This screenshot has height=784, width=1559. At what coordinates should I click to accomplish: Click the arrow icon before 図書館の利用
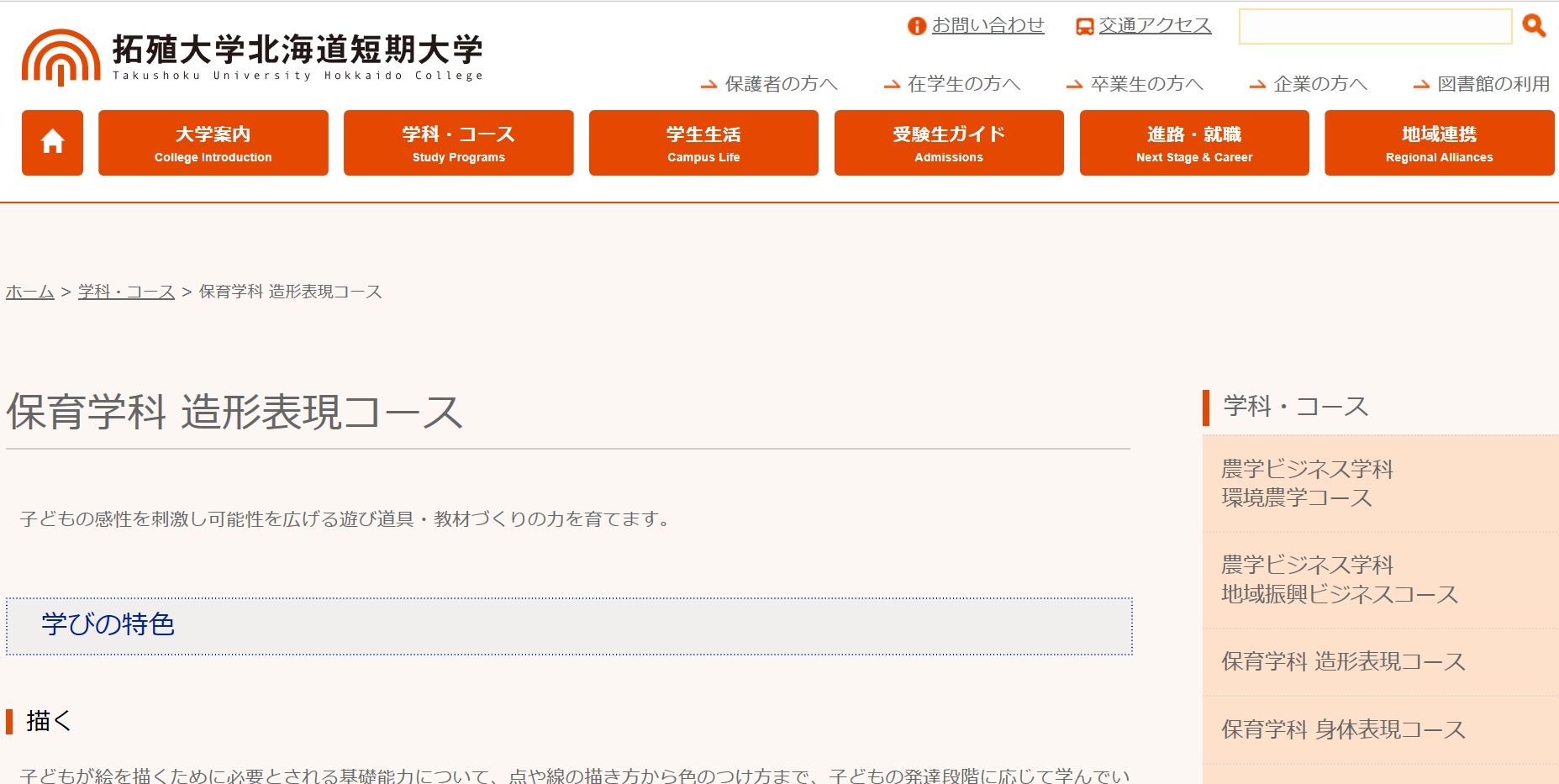(x=1422, y=84)
